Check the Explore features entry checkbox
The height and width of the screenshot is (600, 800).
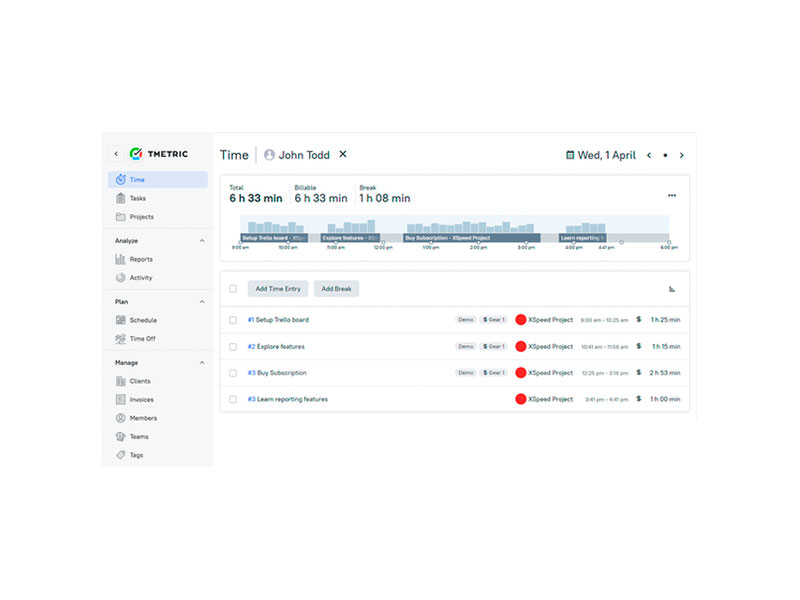(233, 346)
